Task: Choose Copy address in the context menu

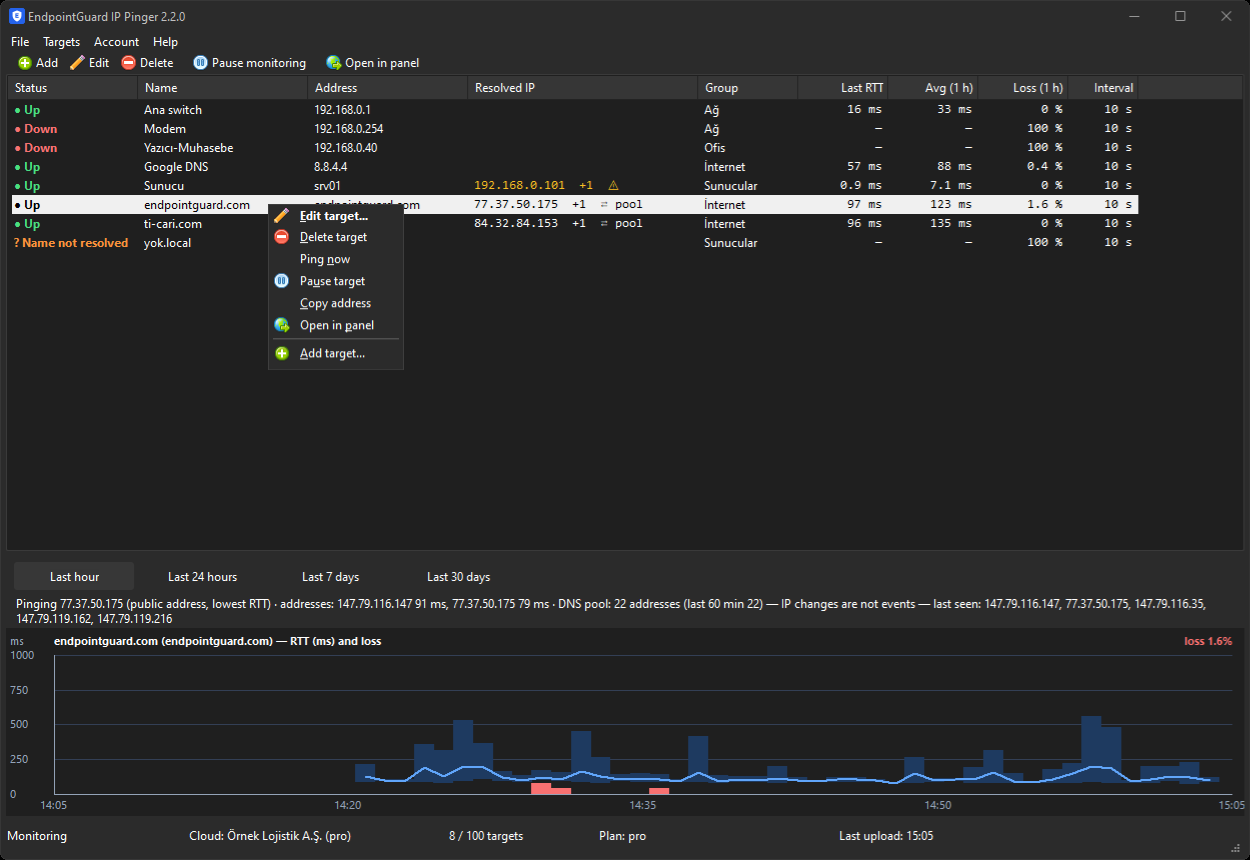Action: [336, 303]
